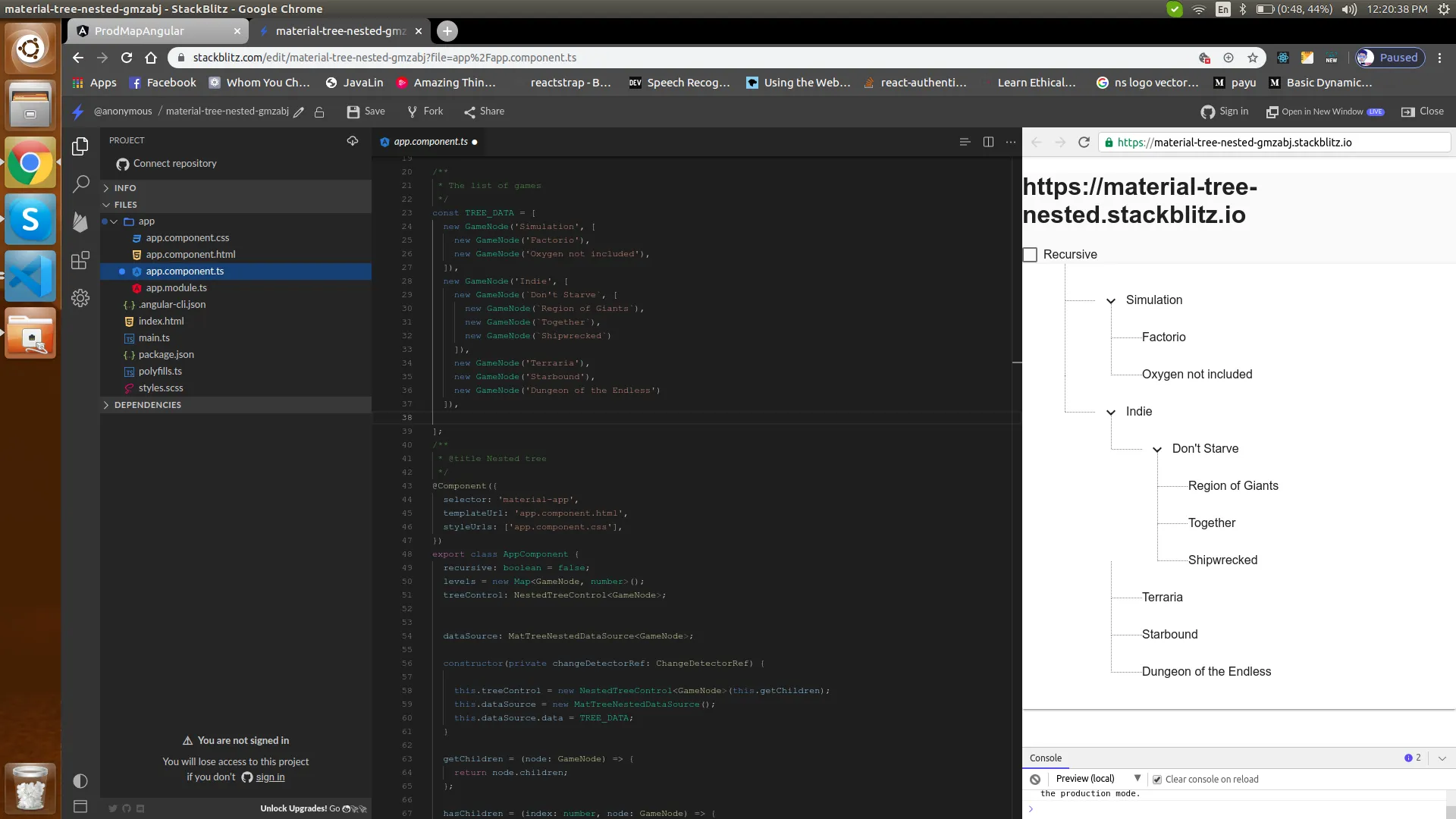Click the upload files cloud icon
This screenshot has height=819, width=1456.
[353, 141]
